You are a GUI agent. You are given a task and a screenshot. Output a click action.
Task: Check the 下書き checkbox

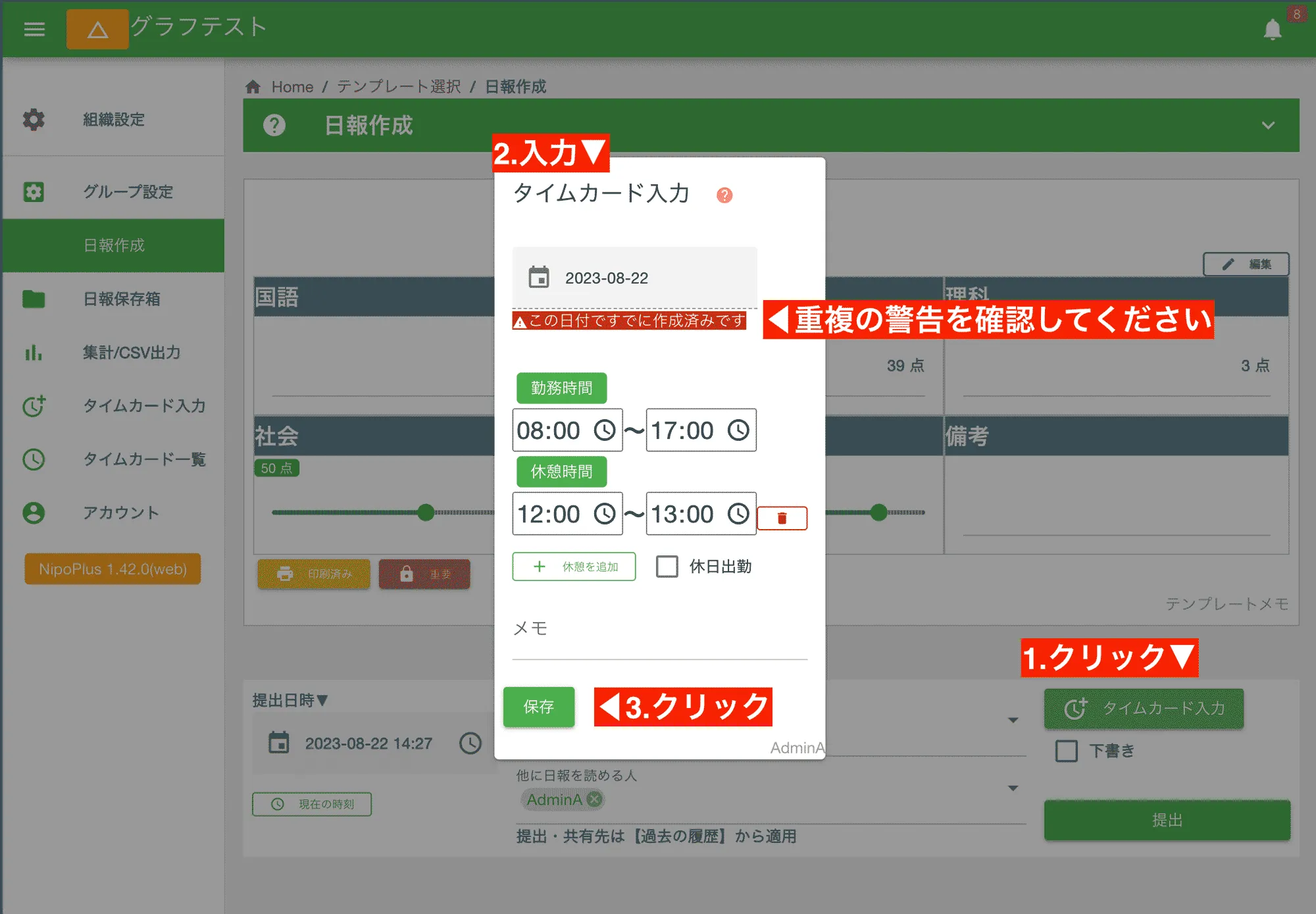[1065, 751]
